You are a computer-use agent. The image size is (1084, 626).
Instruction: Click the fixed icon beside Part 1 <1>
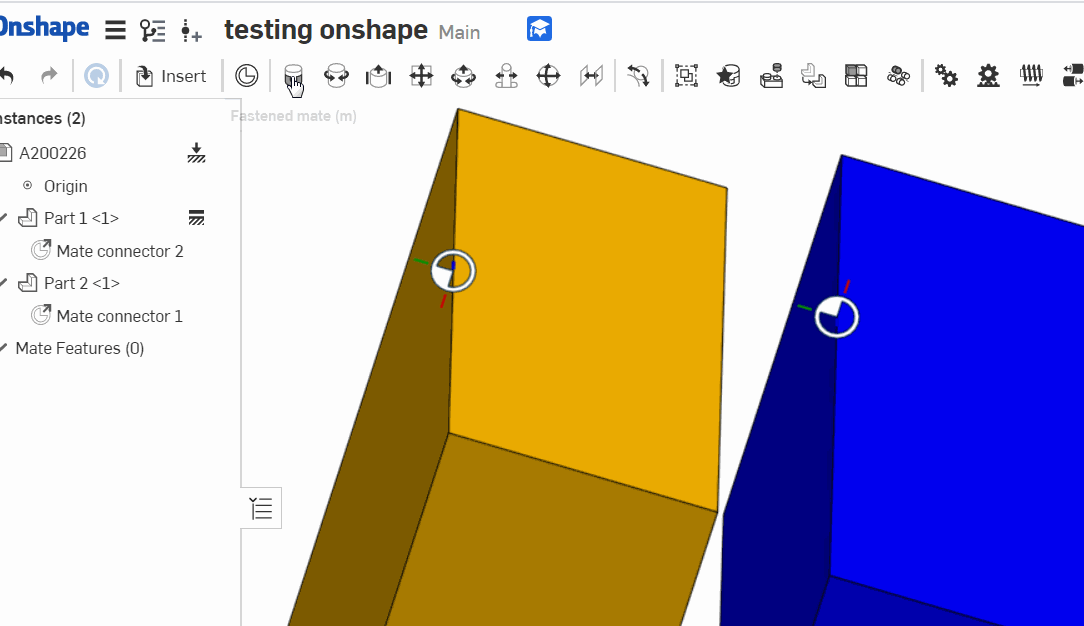point(196,218)
